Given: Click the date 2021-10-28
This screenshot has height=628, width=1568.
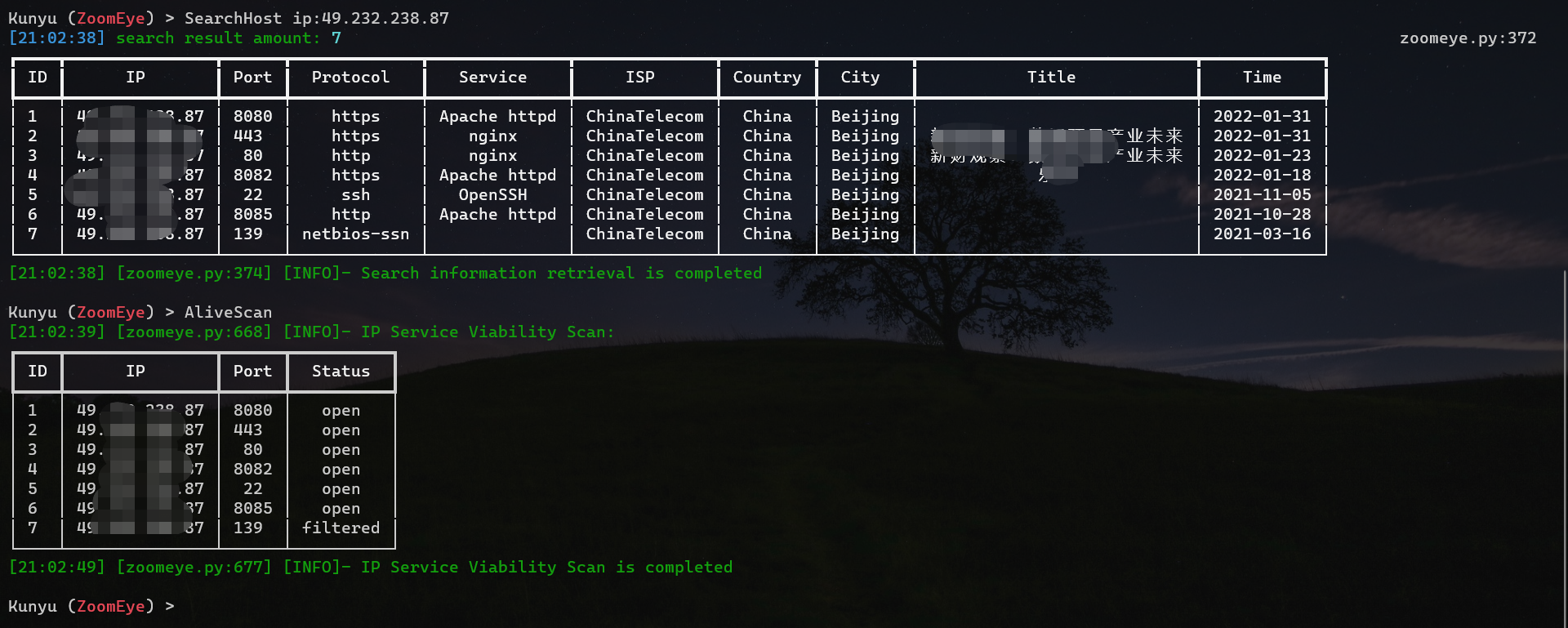Looking at the screenshot, I should 1262,215.
